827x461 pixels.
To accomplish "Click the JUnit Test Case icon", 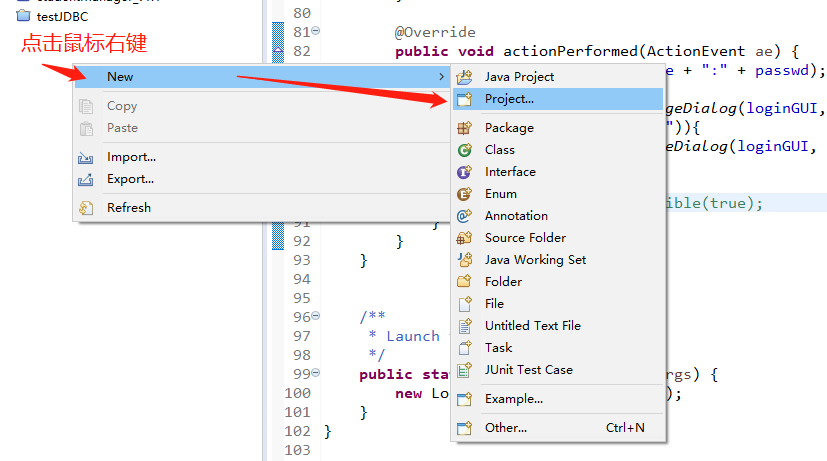I will tap(465, 370).
